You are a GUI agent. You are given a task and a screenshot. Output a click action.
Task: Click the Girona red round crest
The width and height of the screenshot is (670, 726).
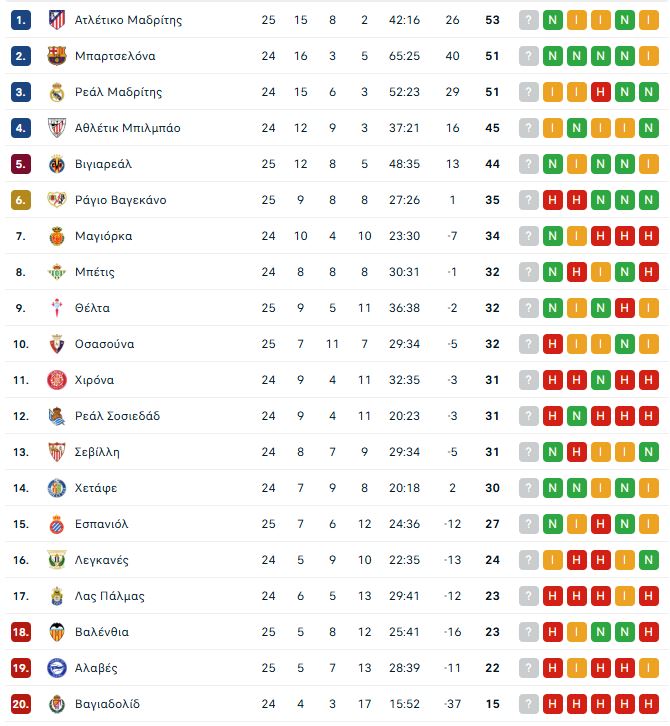click(x=56, y=380)
